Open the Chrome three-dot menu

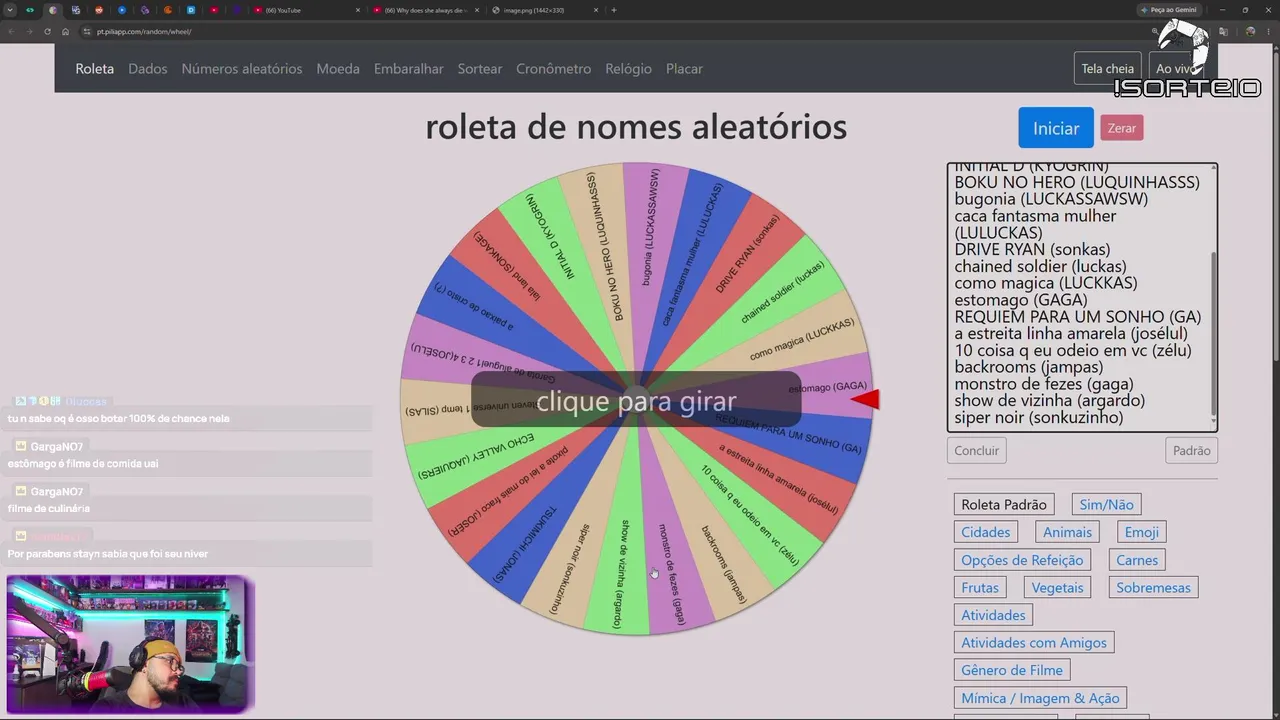1268,32
